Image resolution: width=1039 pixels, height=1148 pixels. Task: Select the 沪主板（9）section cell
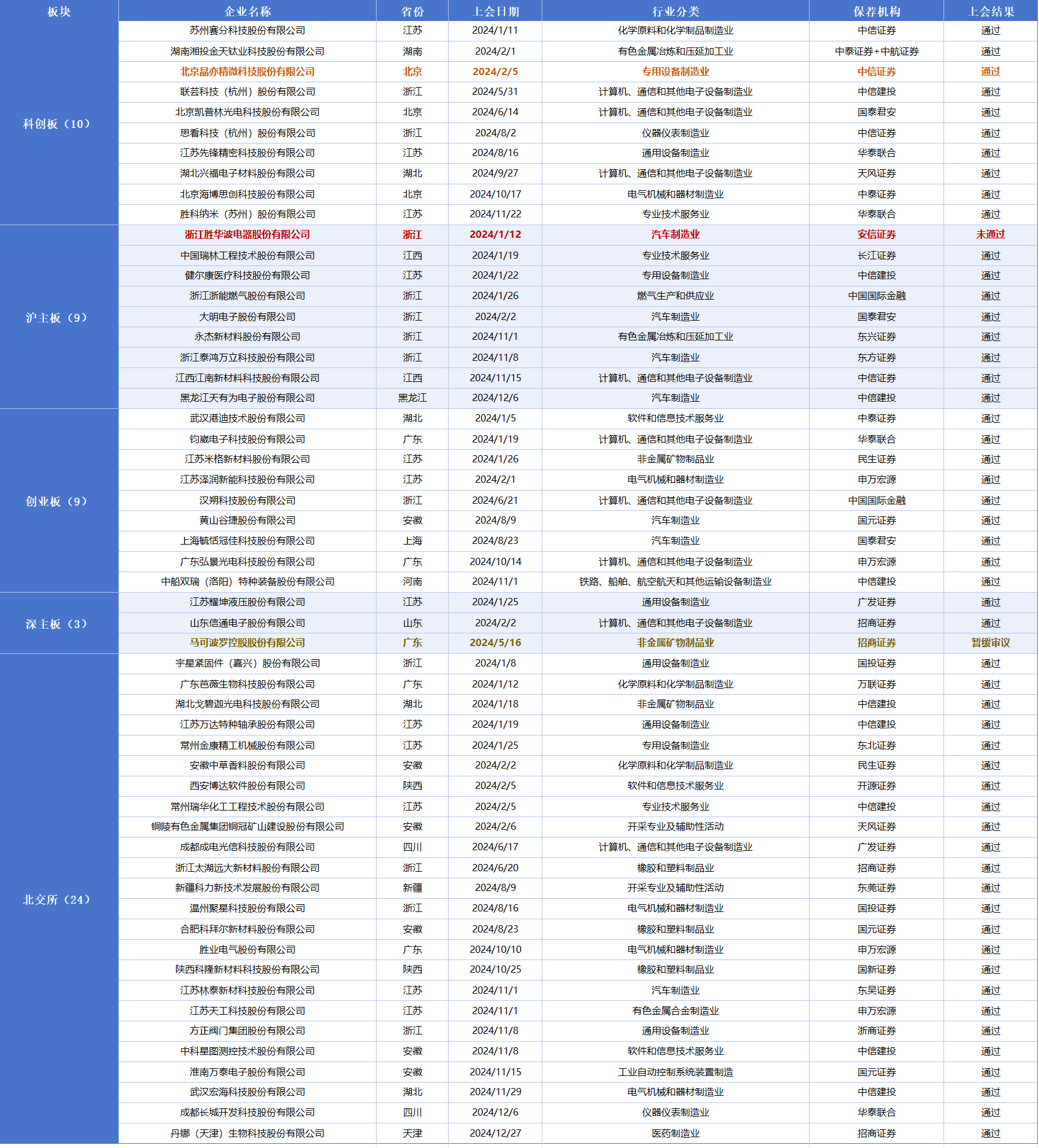tap(59, 317)
